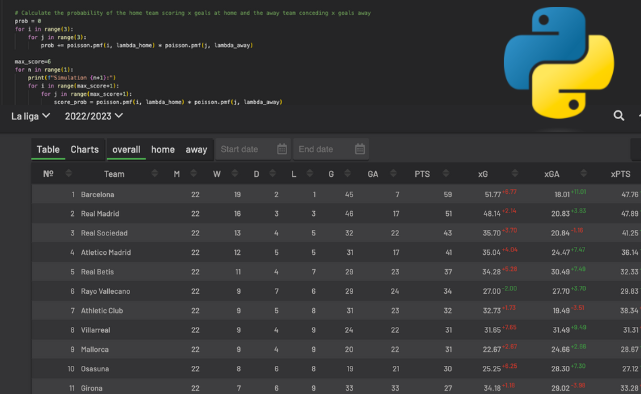Click the search magnifier icon
Image resolution: width=641 pixels, height=394 pixels.
click(619, 116)
